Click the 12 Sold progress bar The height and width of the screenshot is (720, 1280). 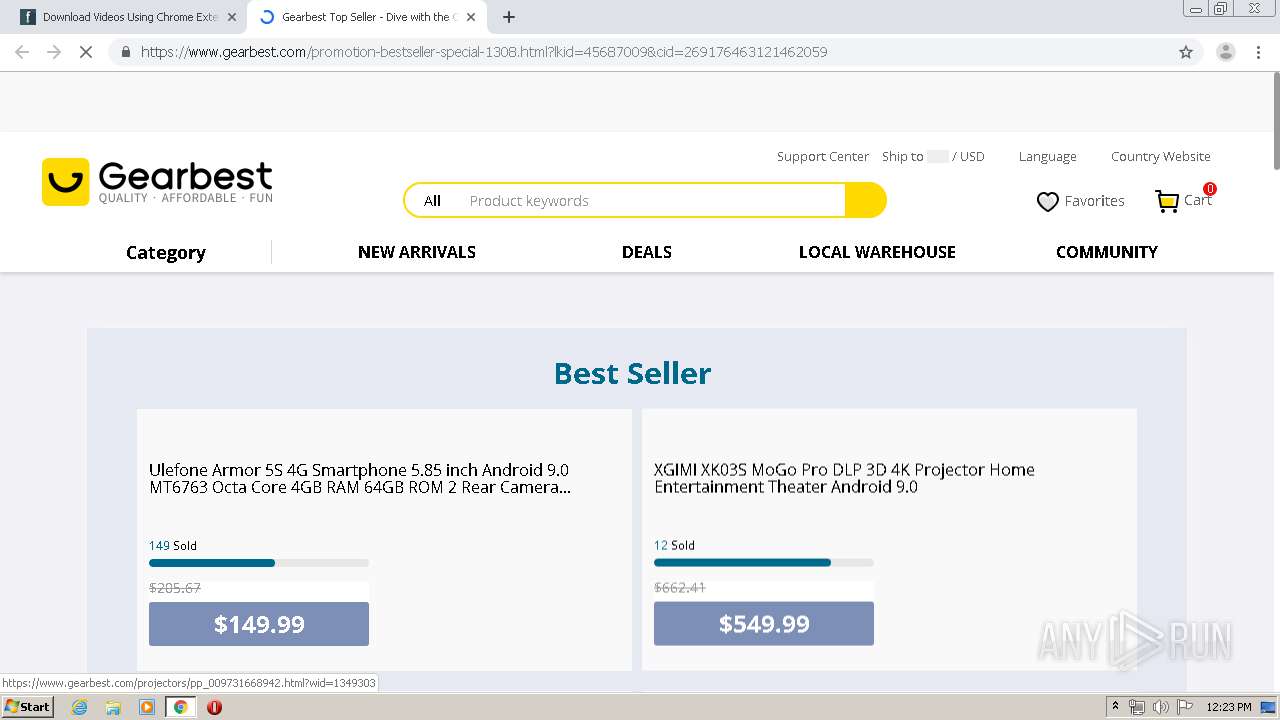764,563
